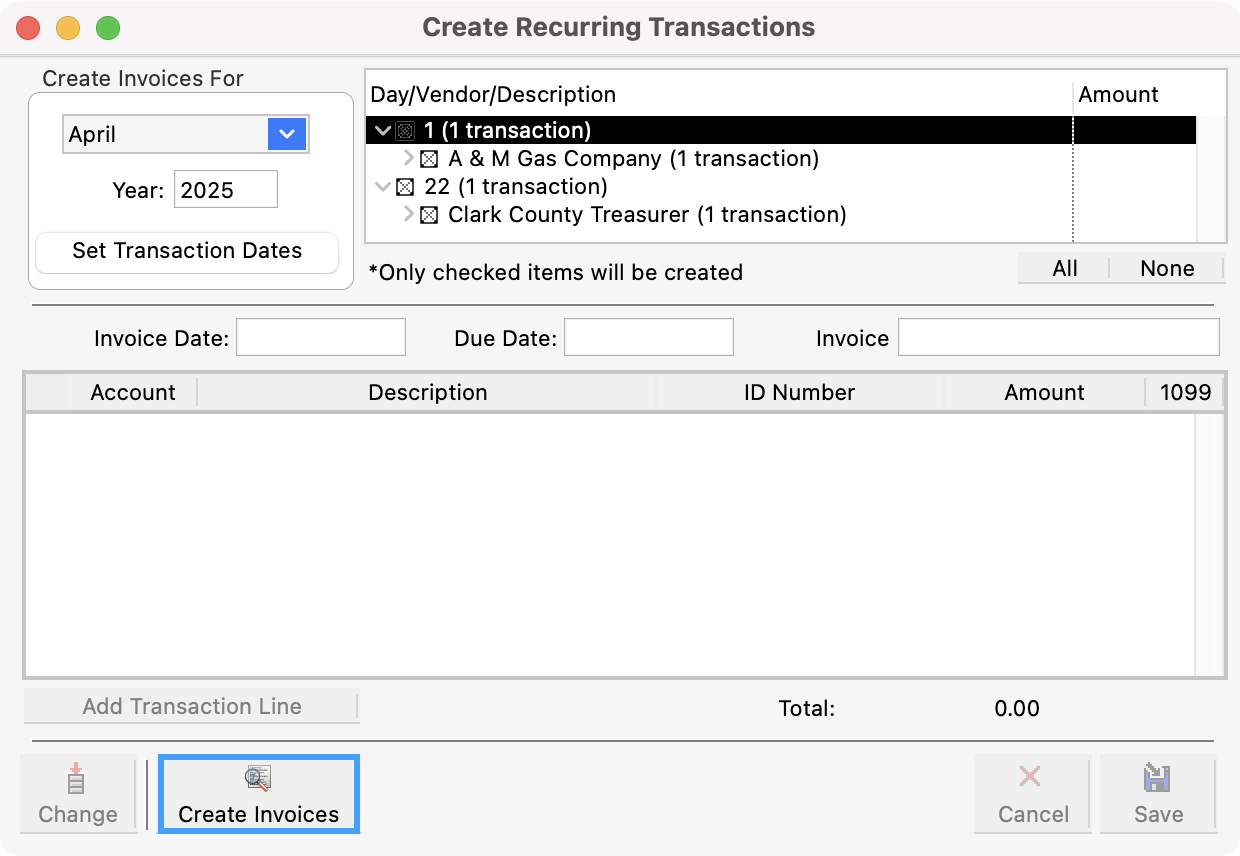Open the April month dropdown
This screenshot has height=856, width=1240.
(286, 134)
